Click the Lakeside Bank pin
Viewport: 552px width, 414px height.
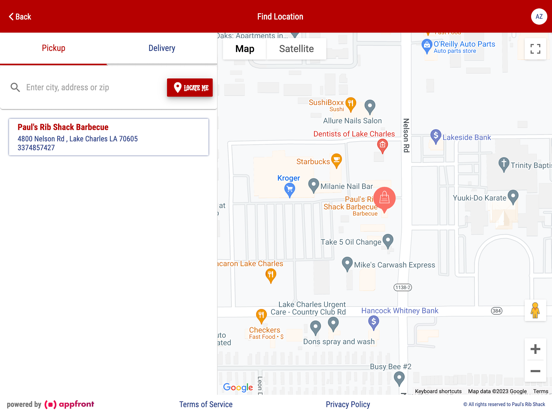435,136
